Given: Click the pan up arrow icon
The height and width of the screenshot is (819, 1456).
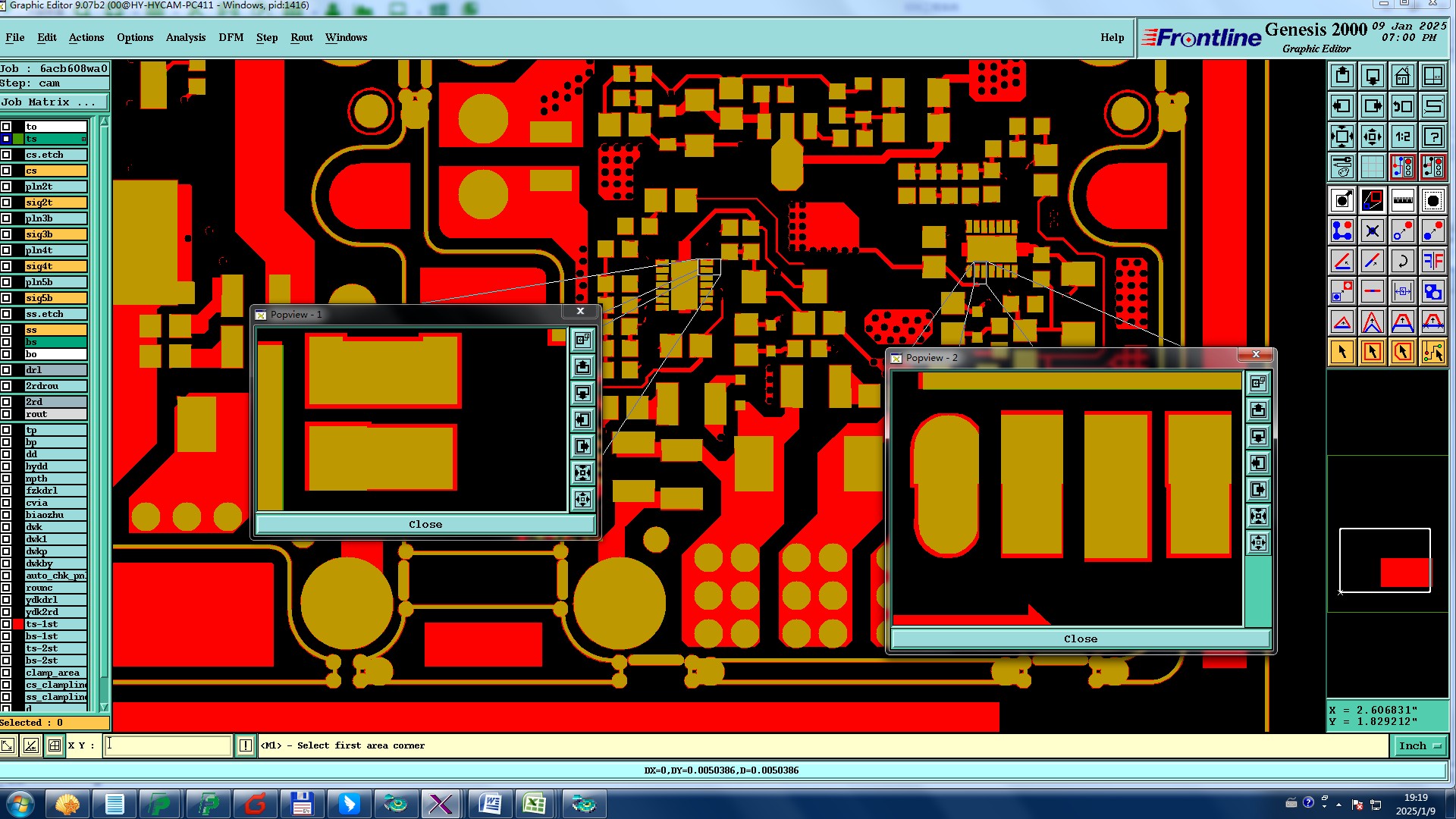Looking at the screenshot, I should pyautogui.click(x=1342, y=76).
